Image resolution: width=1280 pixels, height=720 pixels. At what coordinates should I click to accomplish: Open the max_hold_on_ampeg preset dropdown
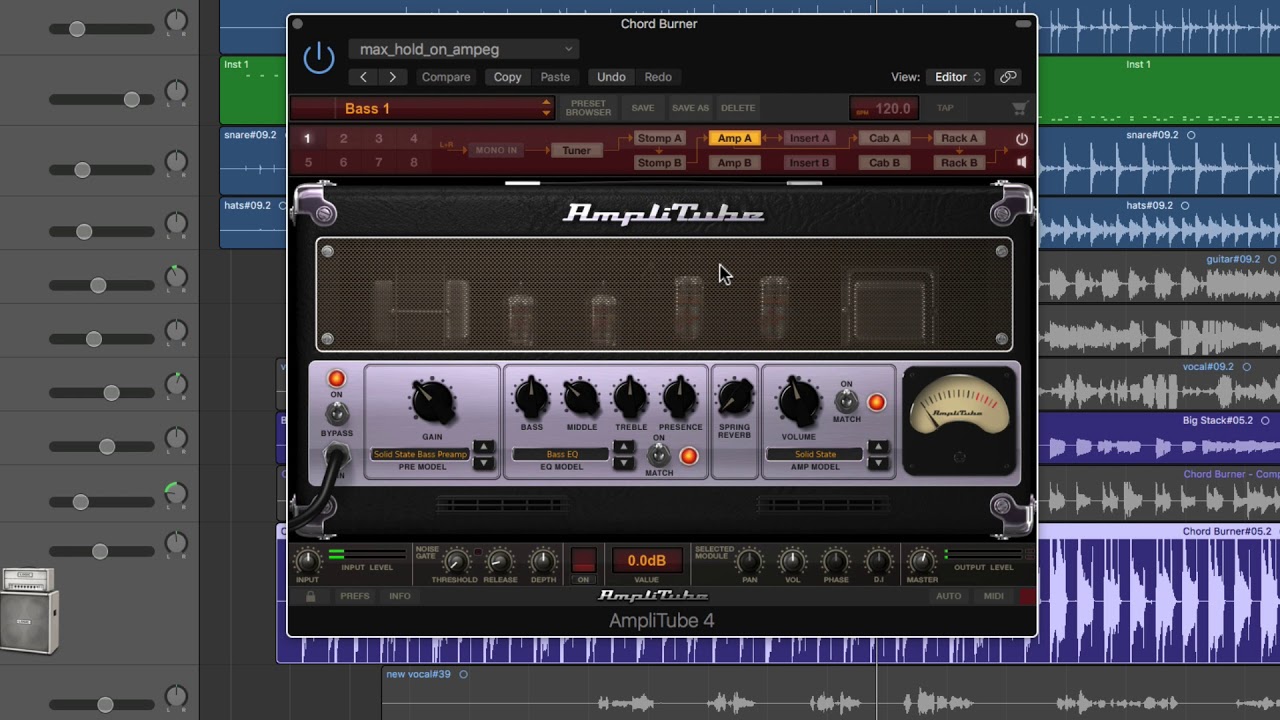point(465,49)
